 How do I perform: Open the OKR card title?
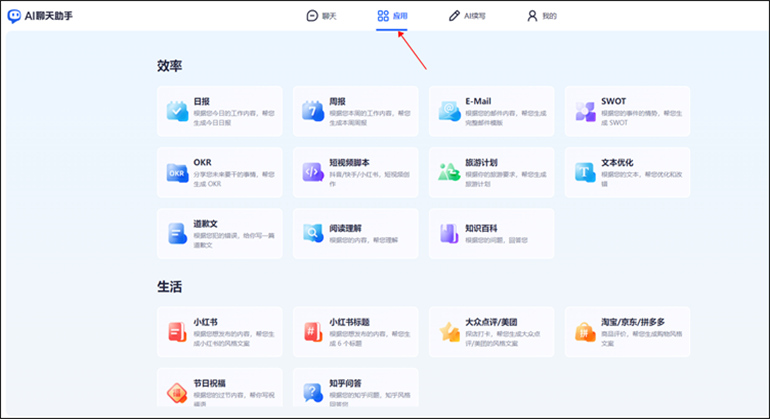[x=202, y=163]
